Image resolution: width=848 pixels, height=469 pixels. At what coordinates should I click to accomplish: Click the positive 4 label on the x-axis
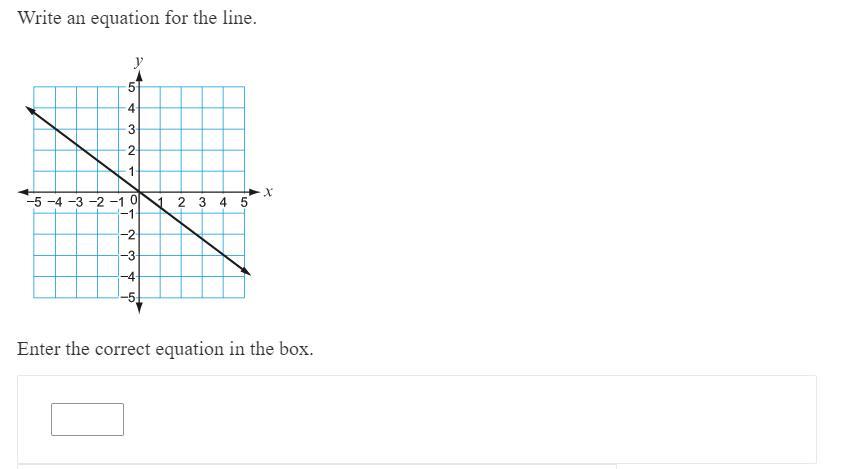pos(223,202)
